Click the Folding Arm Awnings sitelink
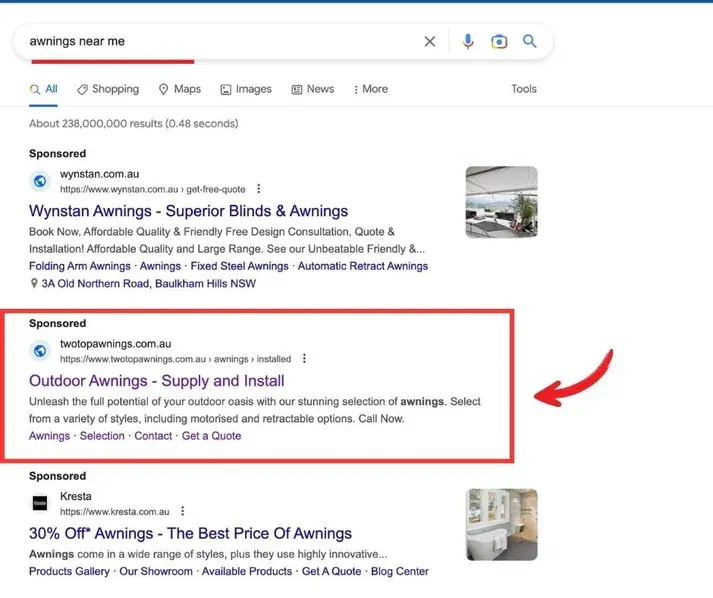The width and height of the screenshot is (713, 598). 80,267
